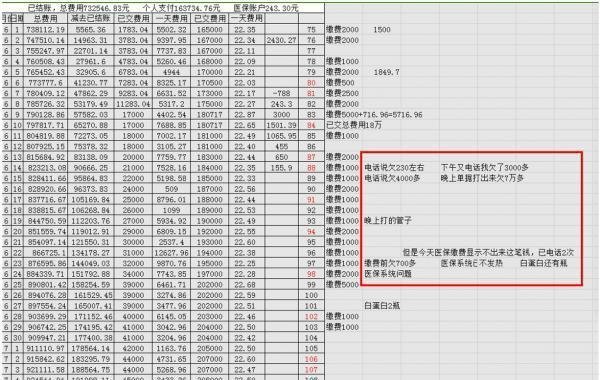Click the 165000 cell
Viewport: 600px width, 380px height.
click(x=209, y=29)
